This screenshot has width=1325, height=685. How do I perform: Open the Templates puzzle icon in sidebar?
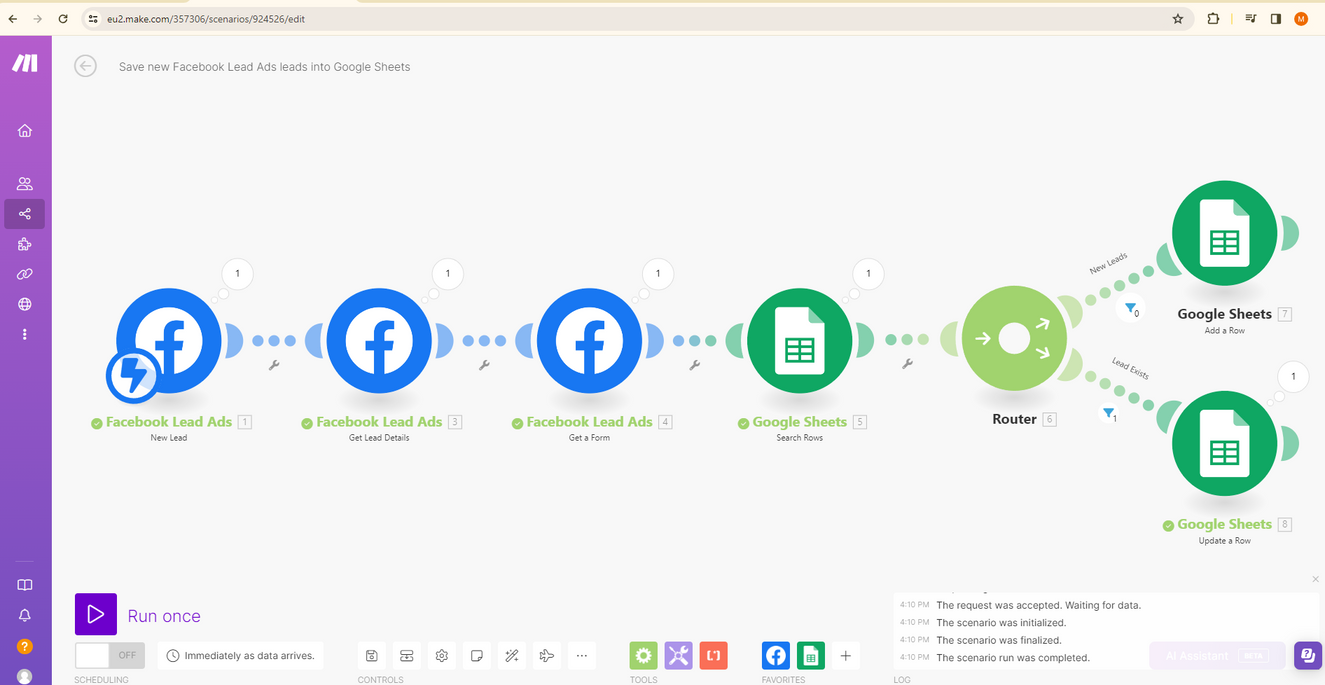[25, 244]
